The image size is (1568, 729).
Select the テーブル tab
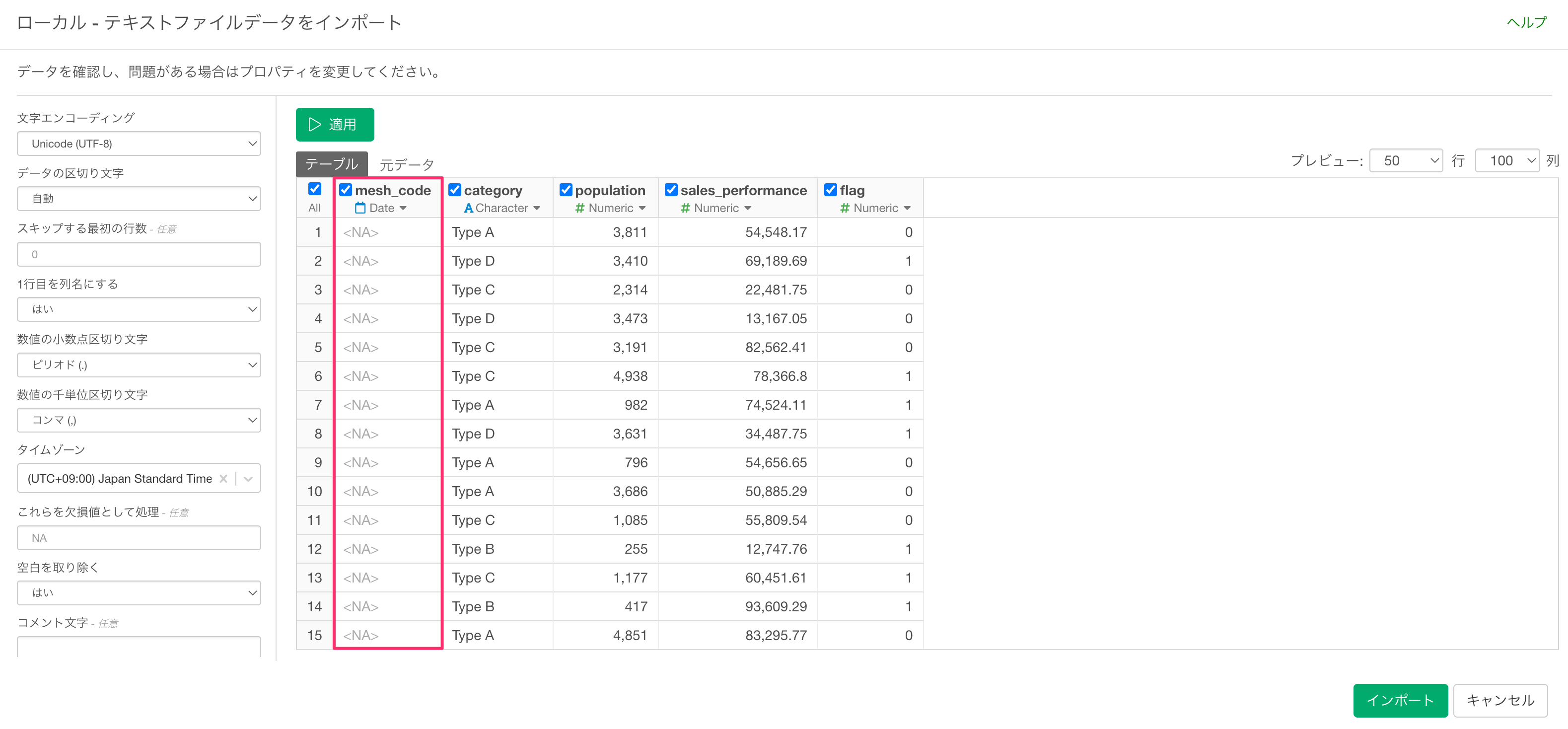332,164
